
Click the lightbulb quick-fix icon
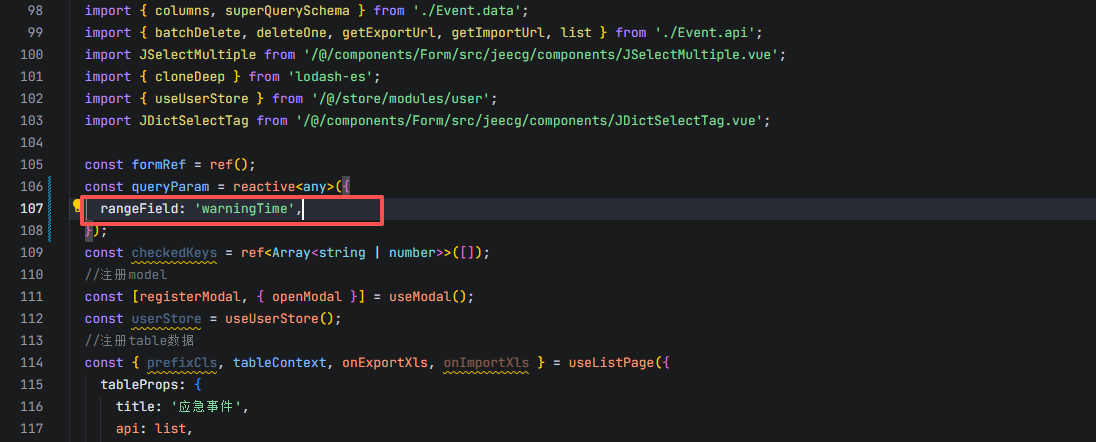tap(76, 208)
